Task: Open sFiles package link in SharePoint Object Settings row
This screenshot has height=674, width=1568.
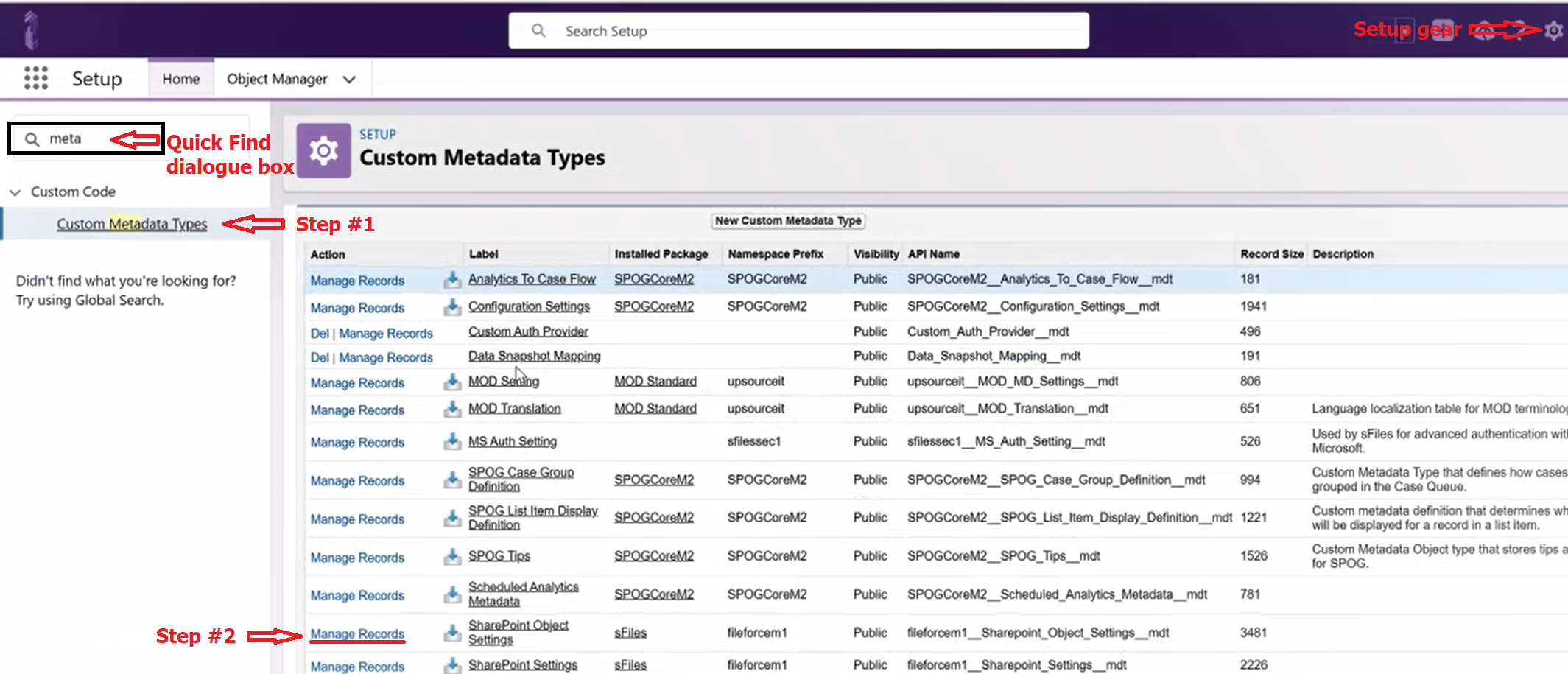Action: (630, 633)
